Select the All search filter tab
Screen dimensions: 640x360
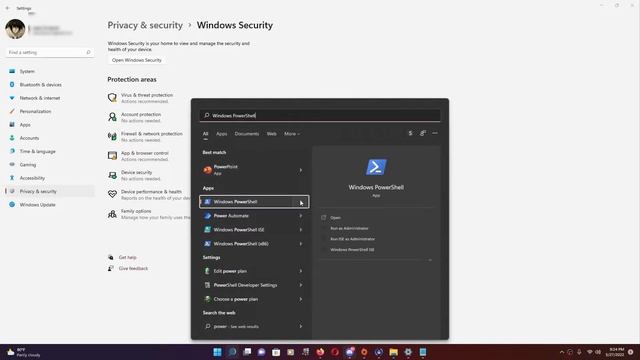[x=205, y=134]
